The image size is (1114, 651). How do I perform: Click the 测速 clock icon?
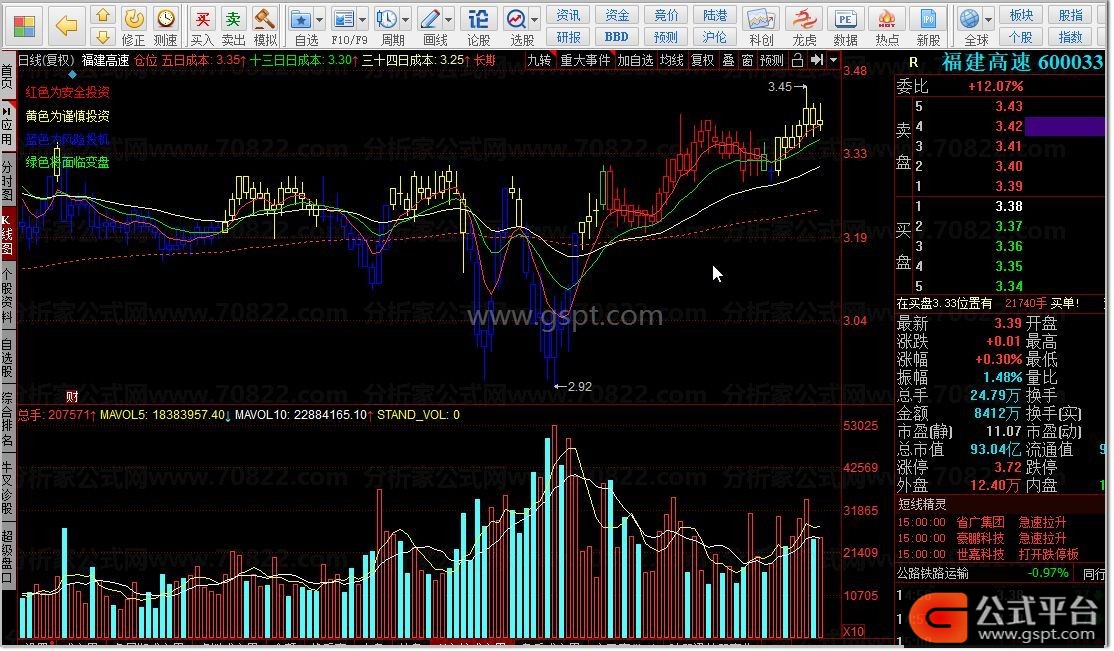(166, 18)
